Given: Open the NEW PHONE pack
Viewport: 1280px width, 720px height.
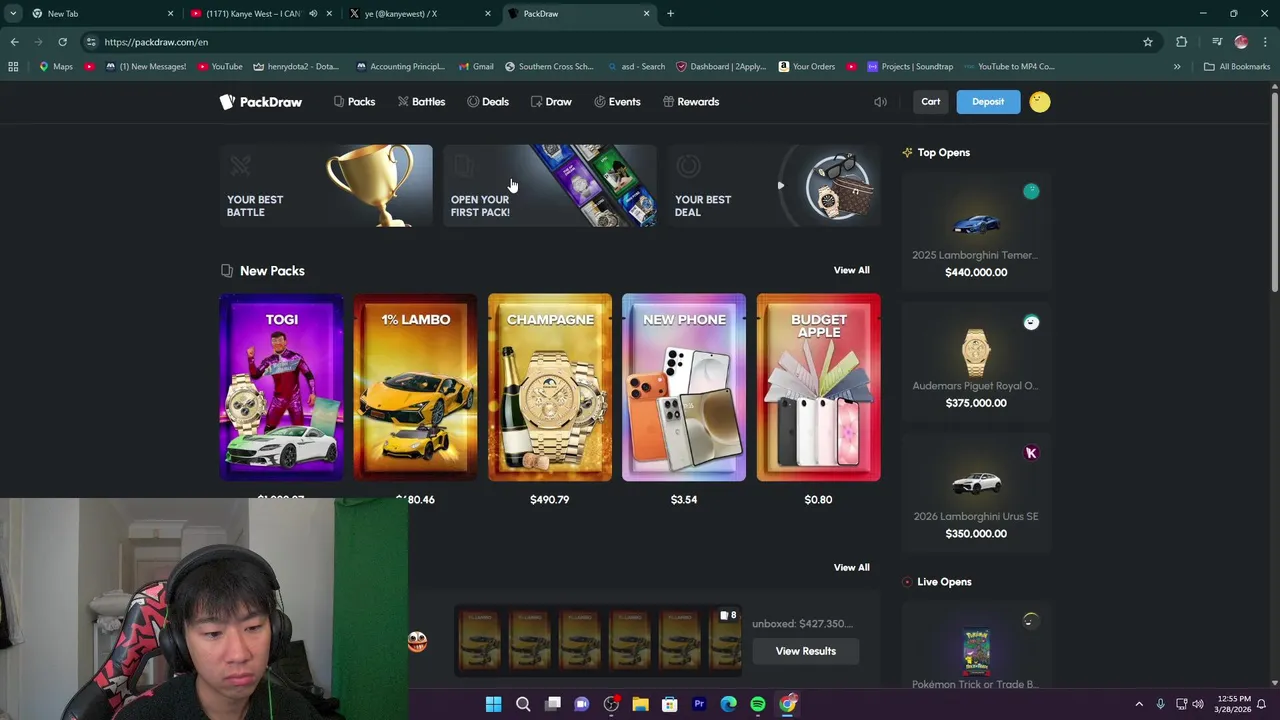Looking at the screenshot, I should tap(684, 387).
